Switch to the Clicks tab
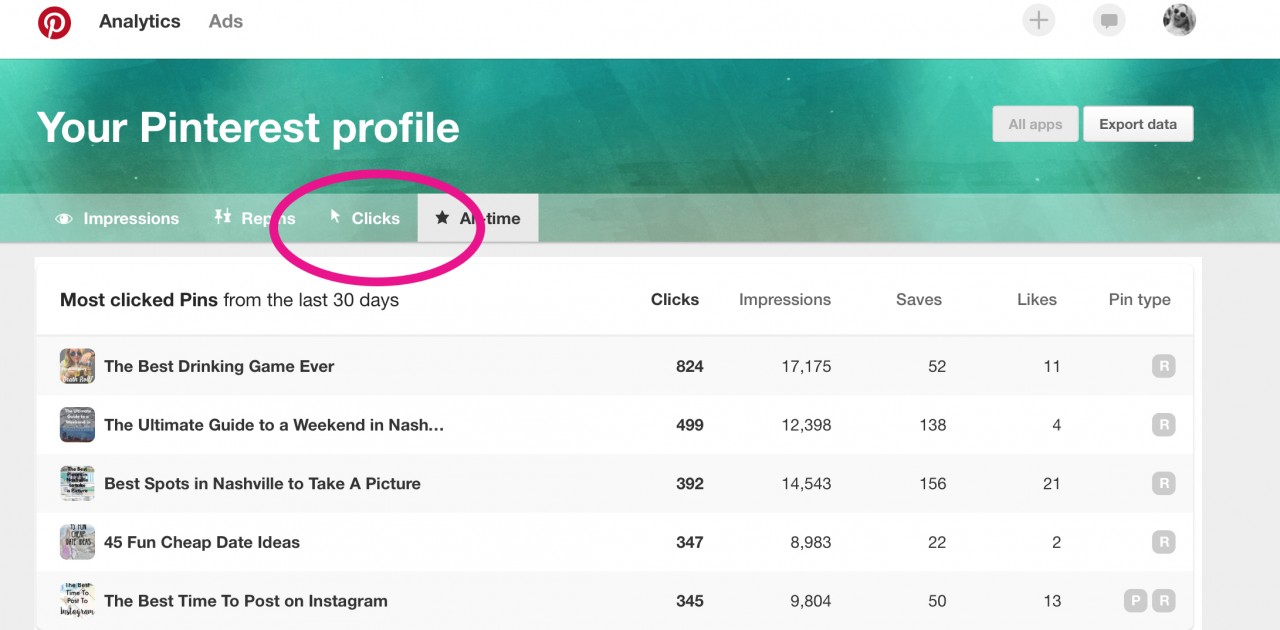The width and height of the screenshot is (1280, 630). (365, 218)
